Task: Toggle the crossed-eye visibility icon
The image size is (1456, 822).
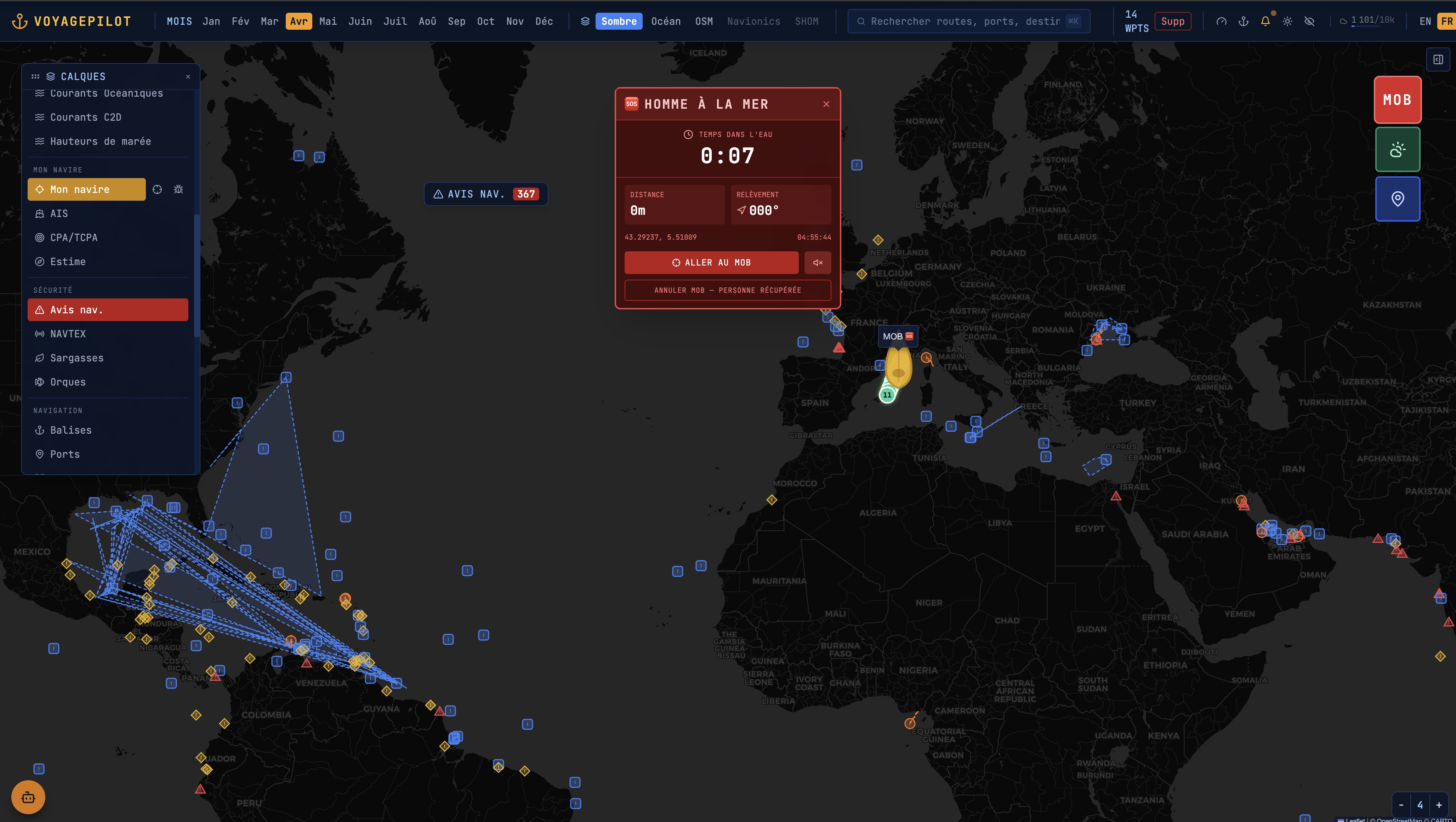Action: [x=1309, y=22]
